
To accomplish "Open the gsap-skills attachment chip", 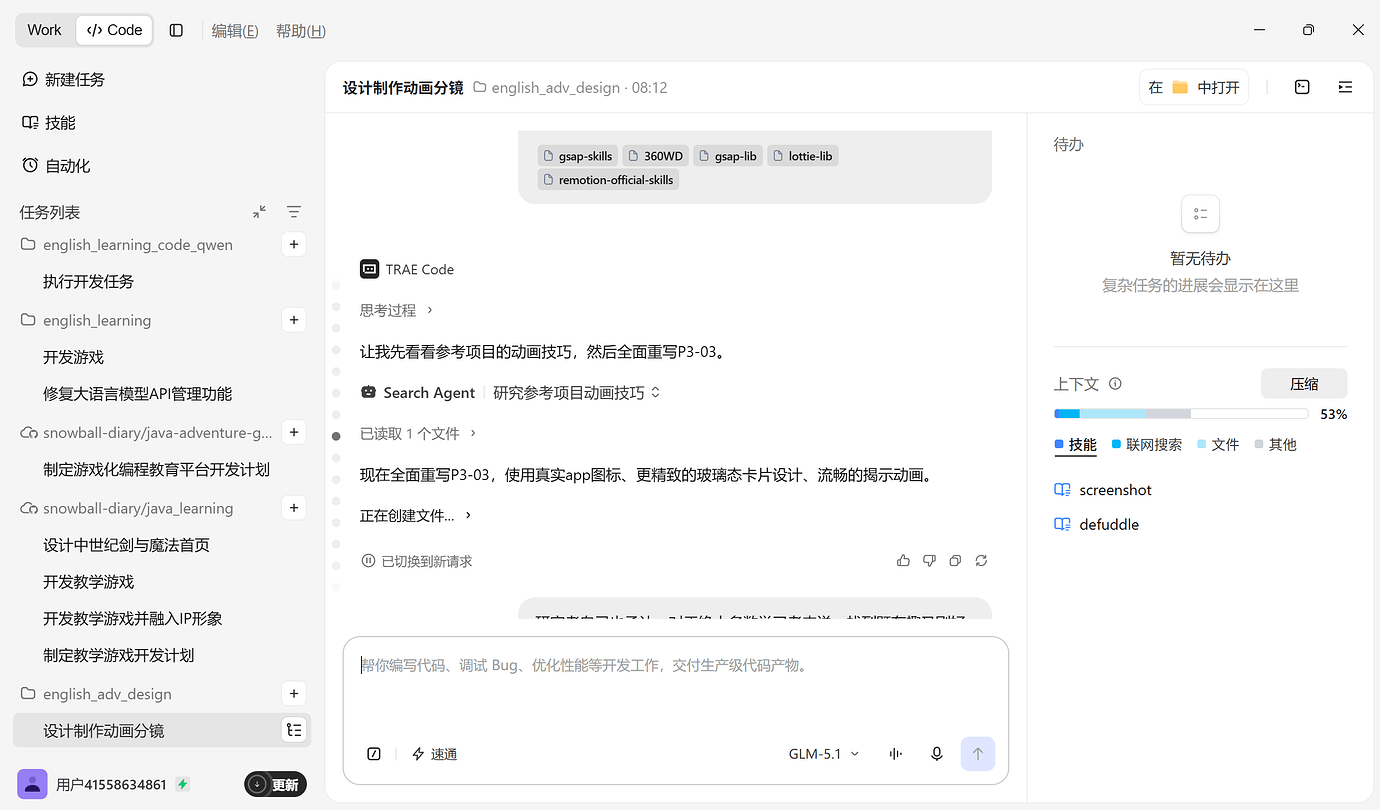I will (x=578, y=156).
